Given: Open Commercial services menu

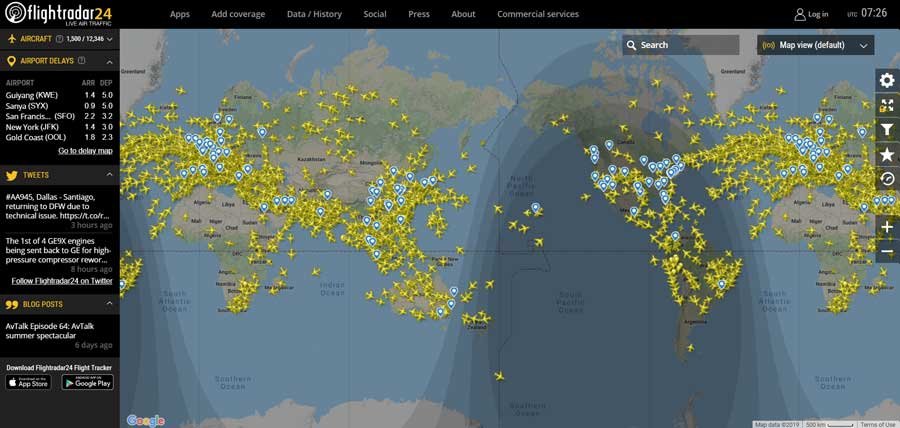Looking at the screenshot, I should coord(538,14).
